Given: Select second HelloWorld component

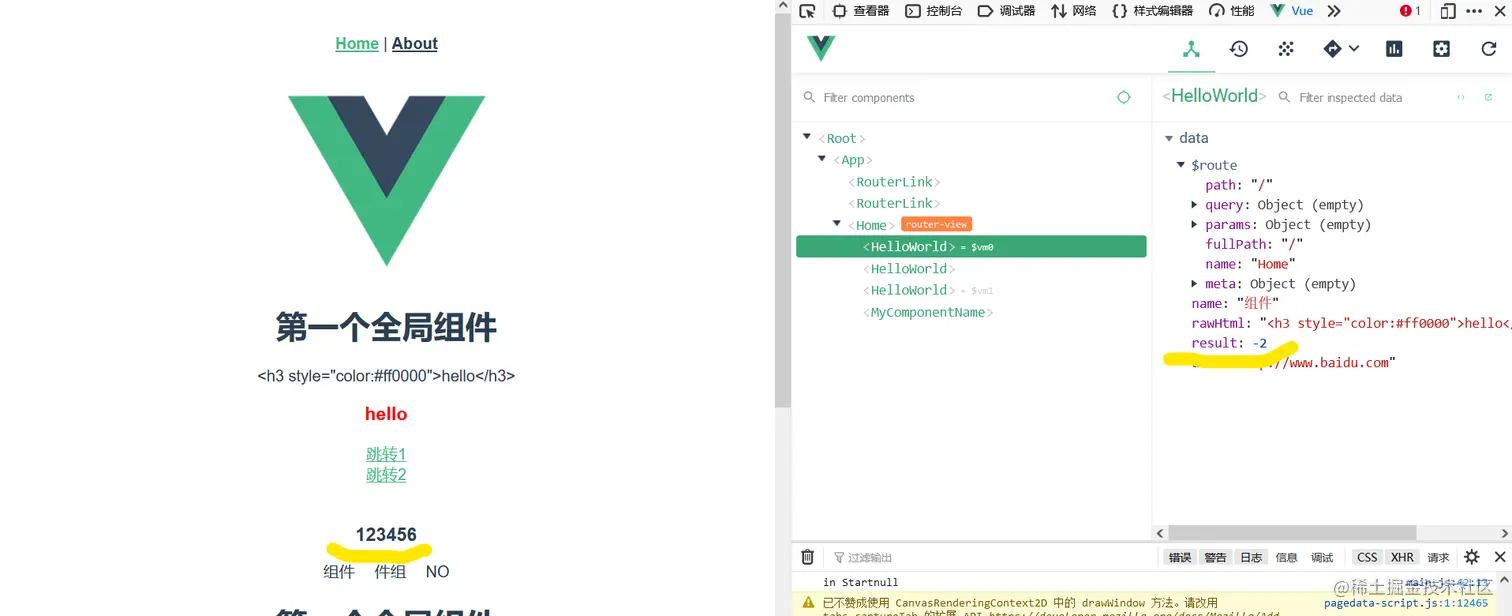Looking at the screenshot, I should tap(909, 269).
